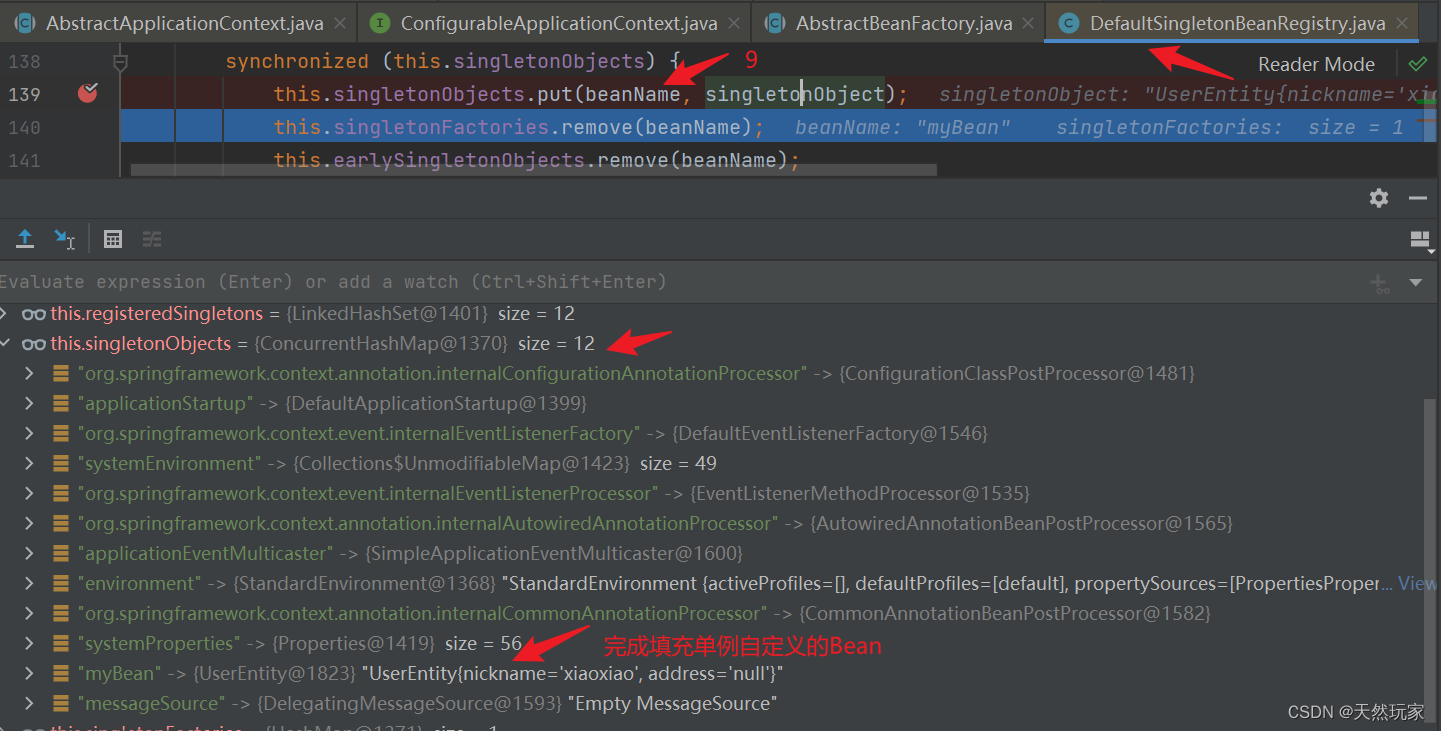1441x731 pixels.
Task: Expand the "environment" map entry
Action: 29,583
